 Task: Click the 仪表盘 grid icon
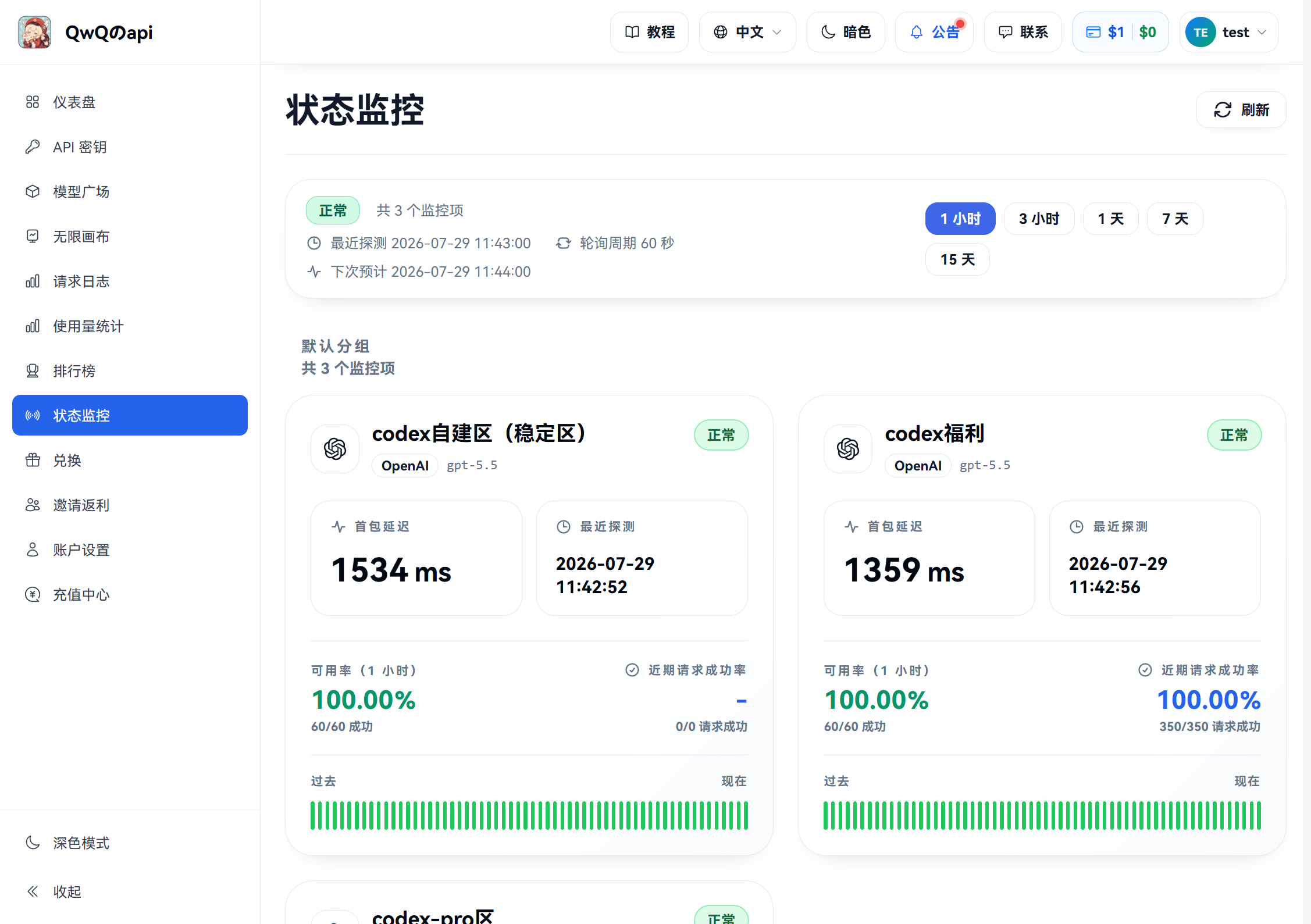coord(33,102)
